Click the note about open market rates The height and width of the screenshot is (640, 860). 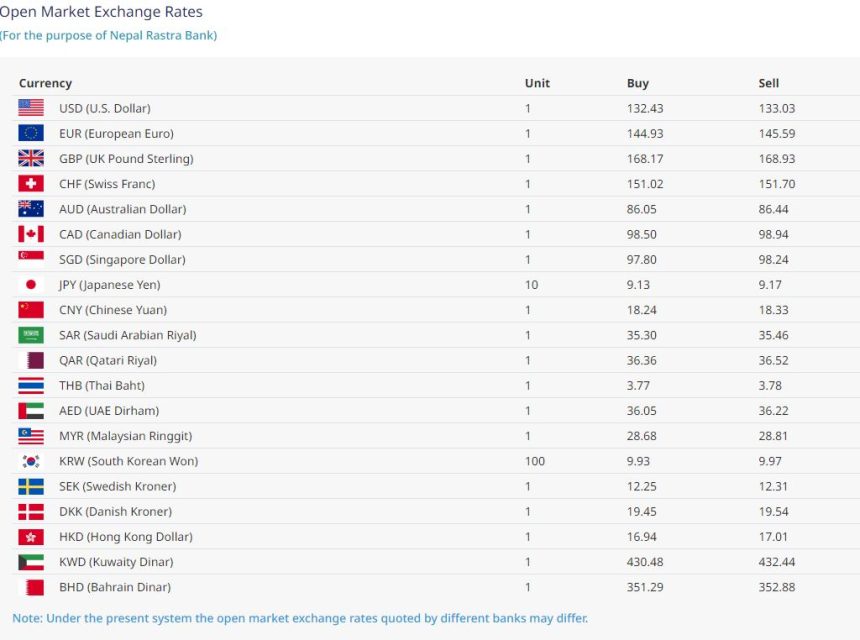(x=300, y=618)
